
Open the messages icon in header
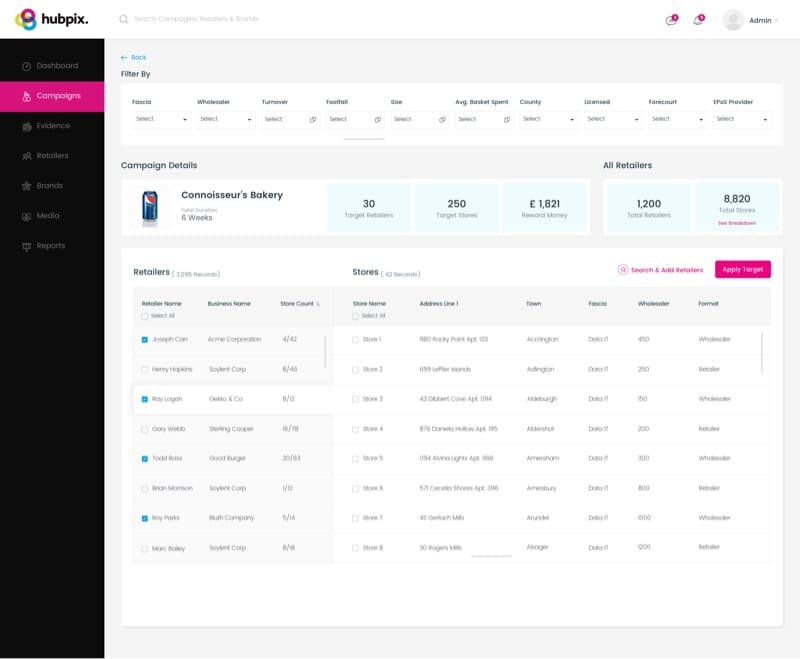click(x=671, y=20)
